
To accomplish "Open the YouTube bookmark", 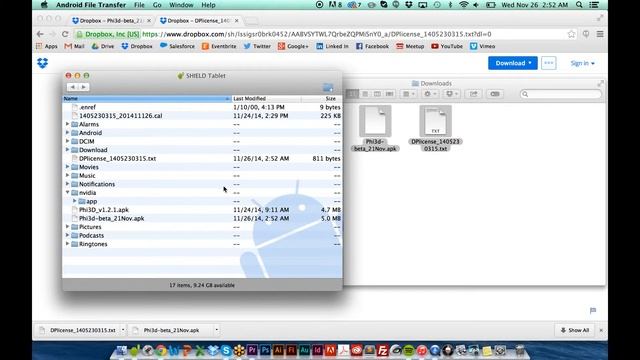I will (447, 46).
